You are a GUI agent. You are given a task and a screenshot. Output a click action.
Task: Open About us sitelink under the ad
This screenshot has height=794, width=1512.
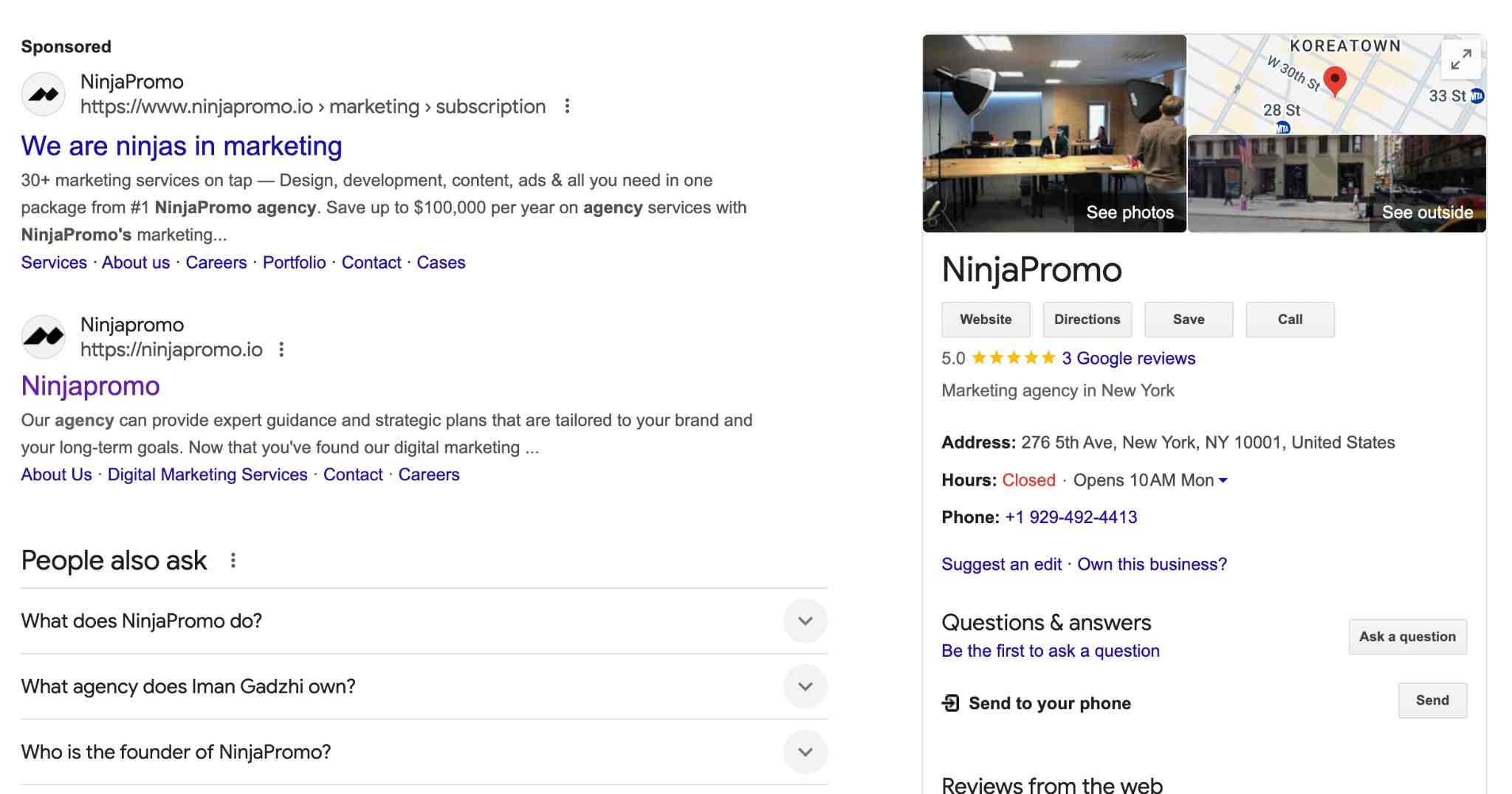[x=136, y=263]
